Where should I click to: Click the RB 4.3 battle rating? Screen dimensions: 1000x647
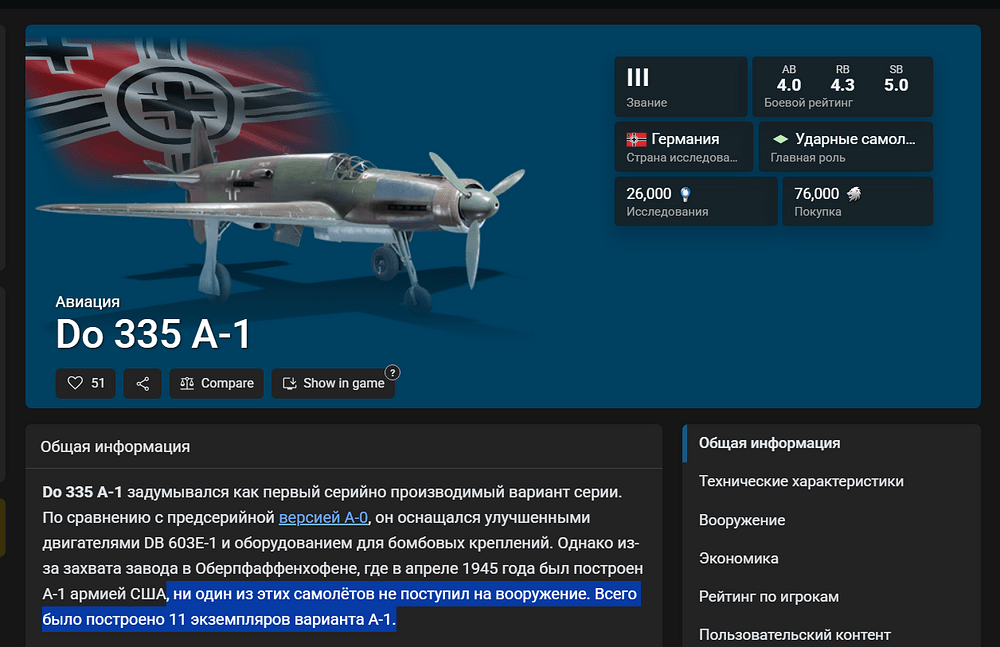pos(842,79)
